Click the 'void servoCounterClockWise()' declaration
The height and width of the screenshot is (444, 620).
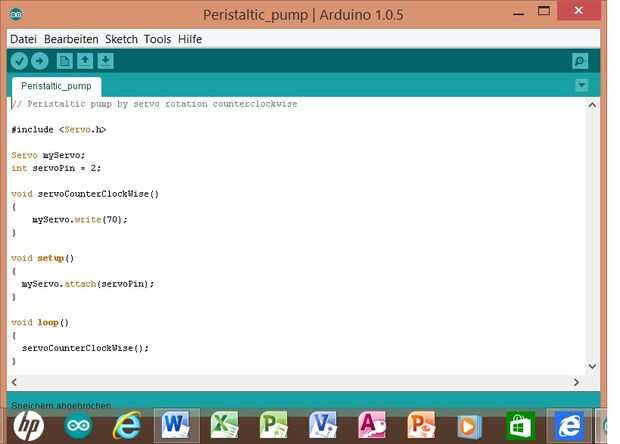[x=85, y=194]
